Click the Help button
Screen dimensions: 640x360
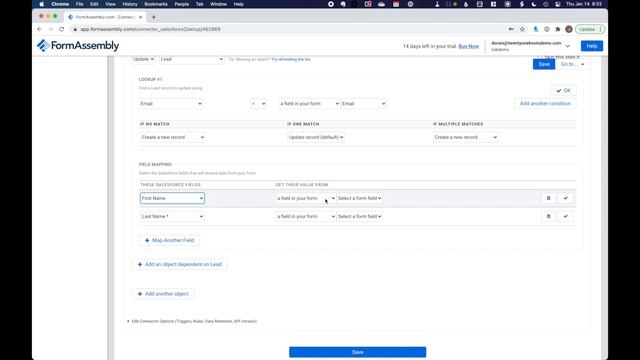(592, 46)
